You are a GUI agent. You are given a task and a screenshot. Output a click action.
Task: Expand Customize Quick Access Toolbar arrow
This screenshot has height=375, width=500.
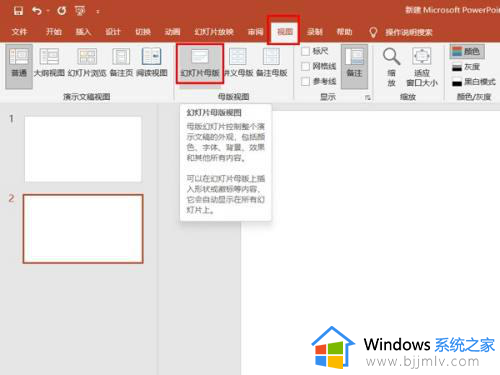(x=98, y=12)
